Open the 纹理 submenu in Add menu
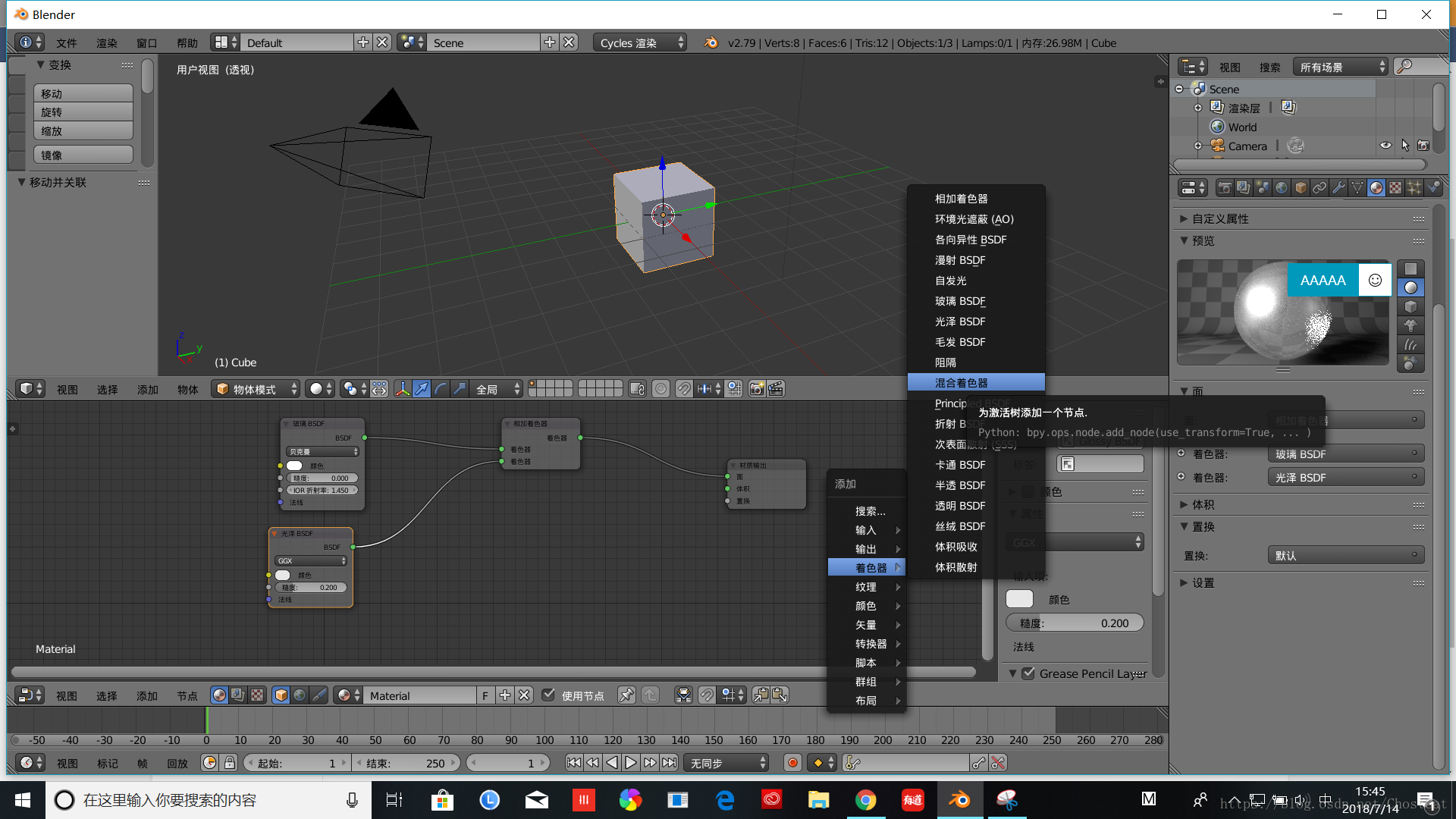The height and width of the screenshot is (819, 1456). [x=867, y=587]
